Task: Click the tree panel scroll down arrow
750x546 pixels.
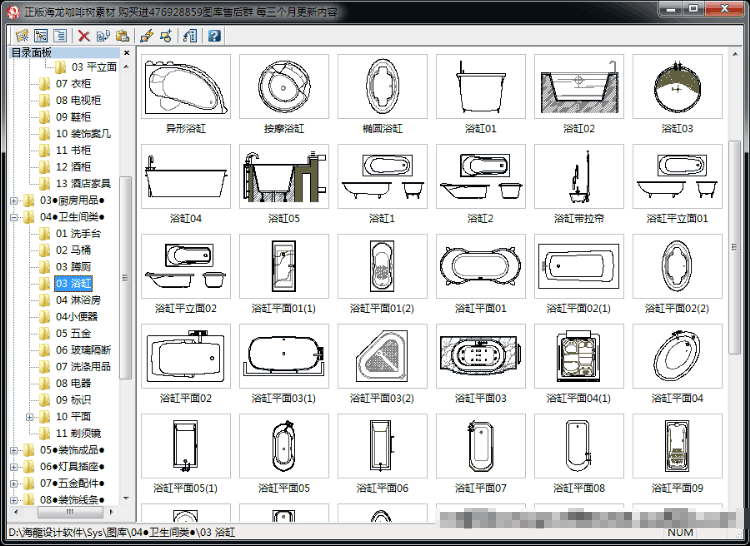Action: (126, 498)
